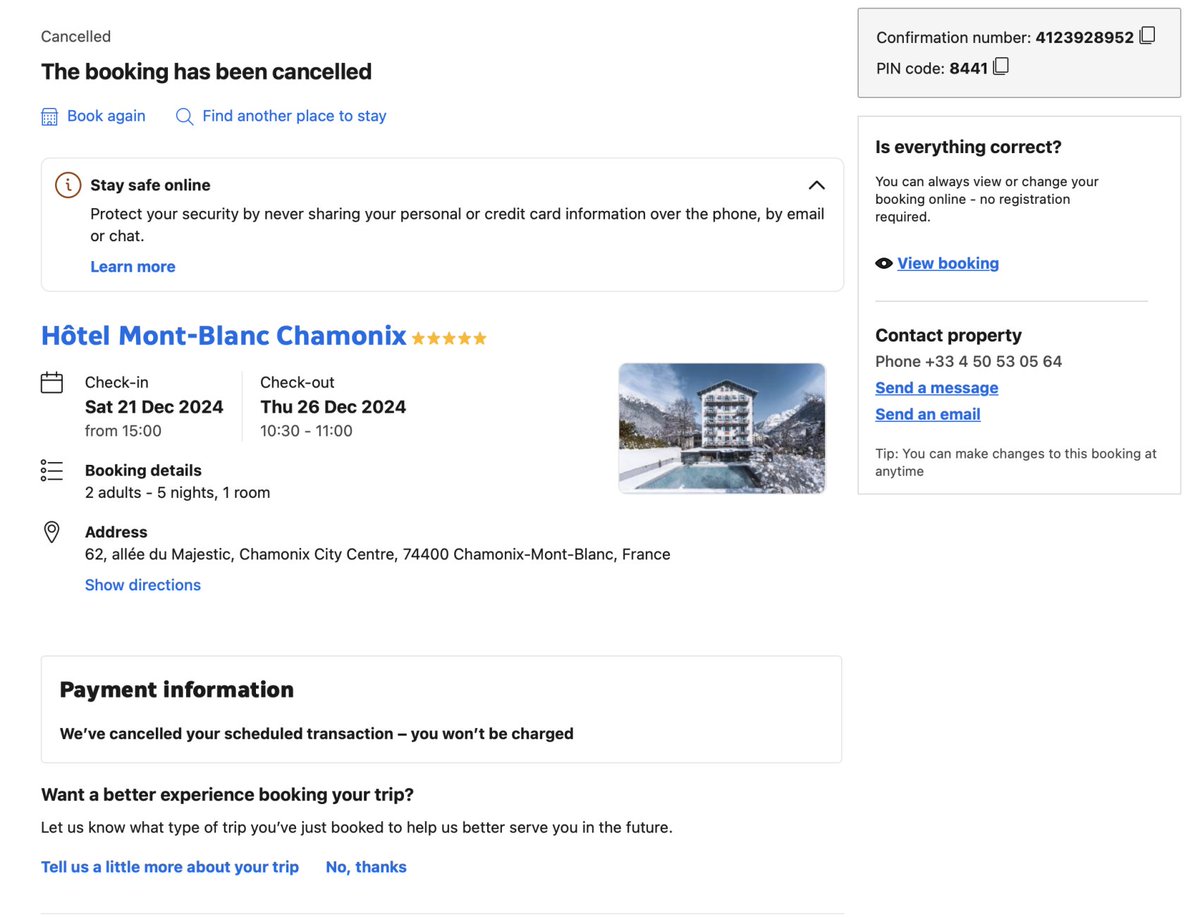Screen dimensions: 1200x917
Task: Collapse the Stay safe online notice
Action: click(x=816, y=185)
